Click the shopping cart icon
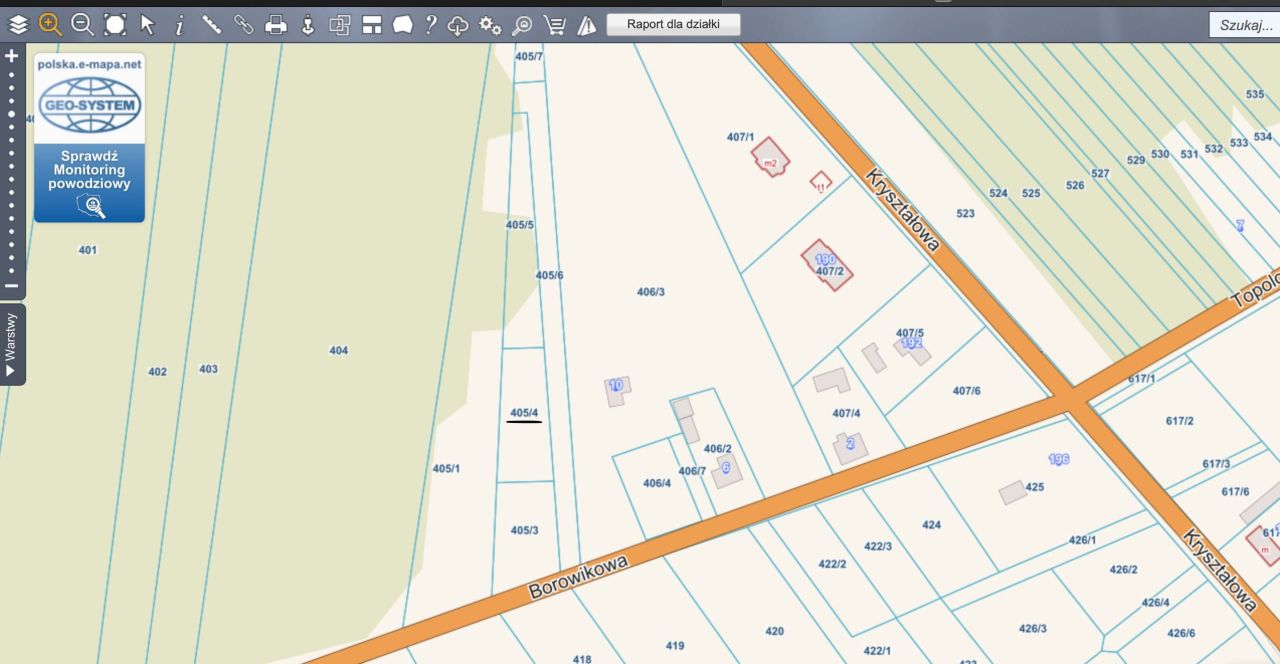Screen dimensions: 1280x664 point(554,25)
